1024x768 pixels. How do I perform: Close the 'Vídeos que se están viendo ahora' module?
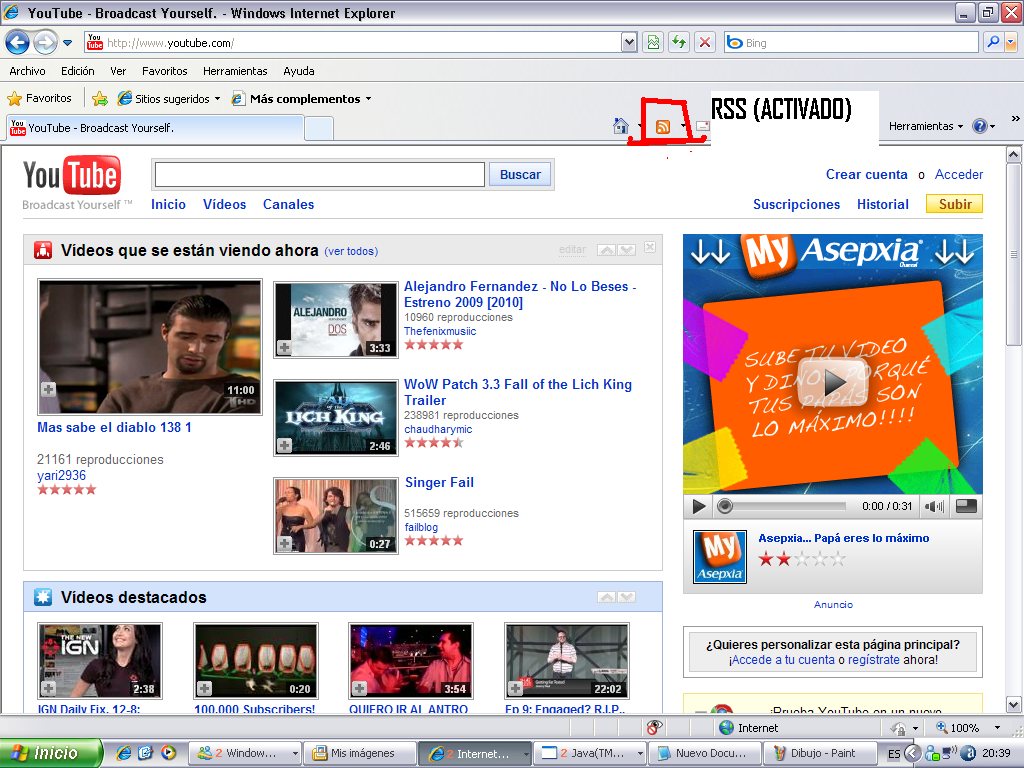(x=650, y=248)
